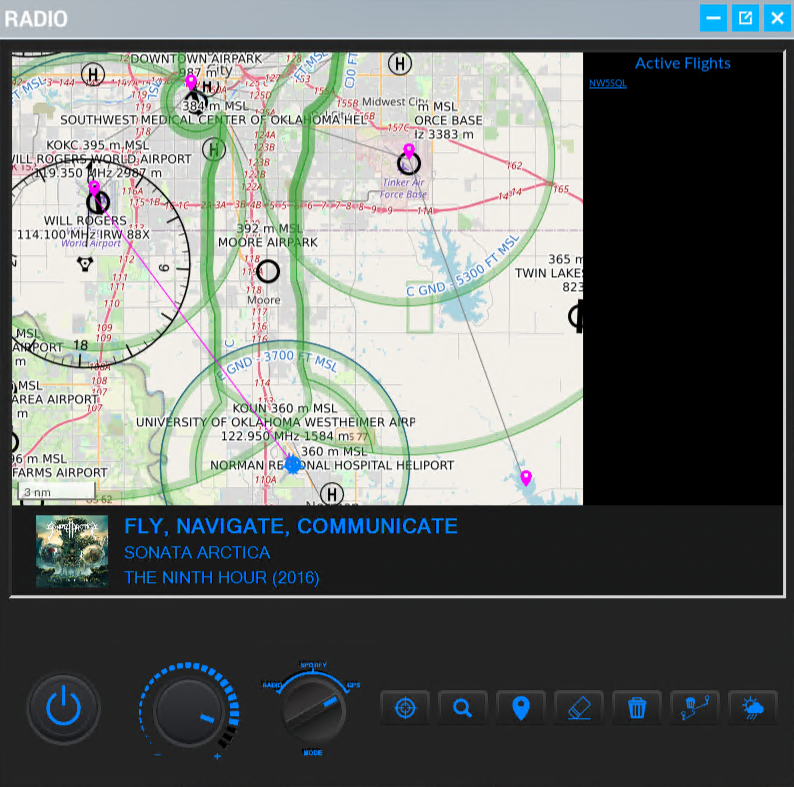Open the NW55QL active flight link
794x787 pixels.
(x=607, y=83)
